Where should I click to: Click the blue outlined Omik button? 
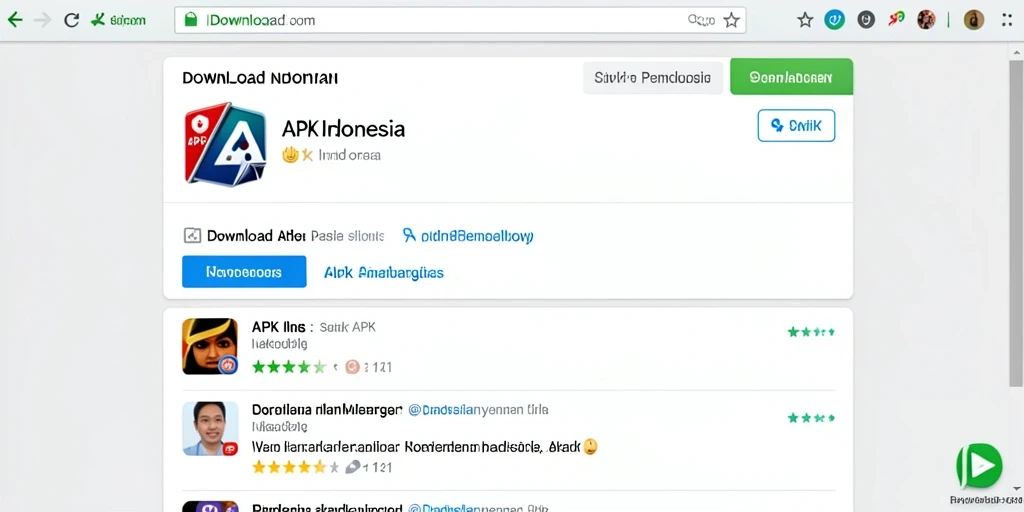pos(796,125)
